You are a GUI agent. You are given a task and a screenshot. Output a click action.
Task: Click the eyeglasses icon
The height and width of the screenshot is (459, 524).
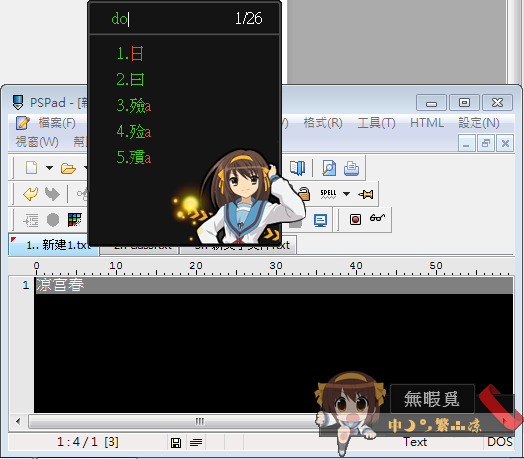click(377, 218)
